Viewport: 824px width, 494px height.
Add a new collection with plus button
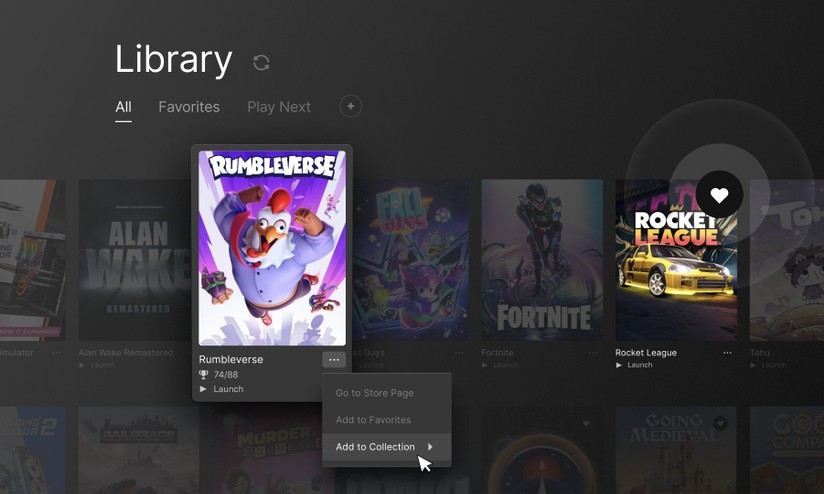tap(351, 106)
